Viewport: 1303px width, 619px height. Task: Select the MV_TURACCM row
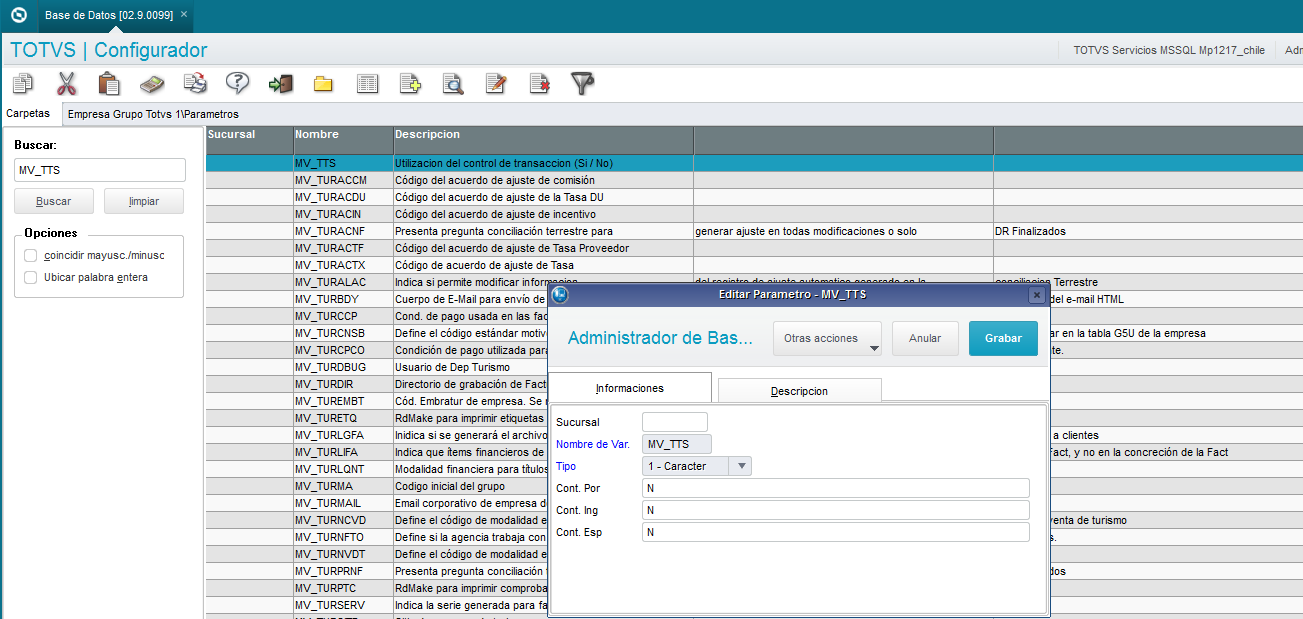[x=754, y=180]
